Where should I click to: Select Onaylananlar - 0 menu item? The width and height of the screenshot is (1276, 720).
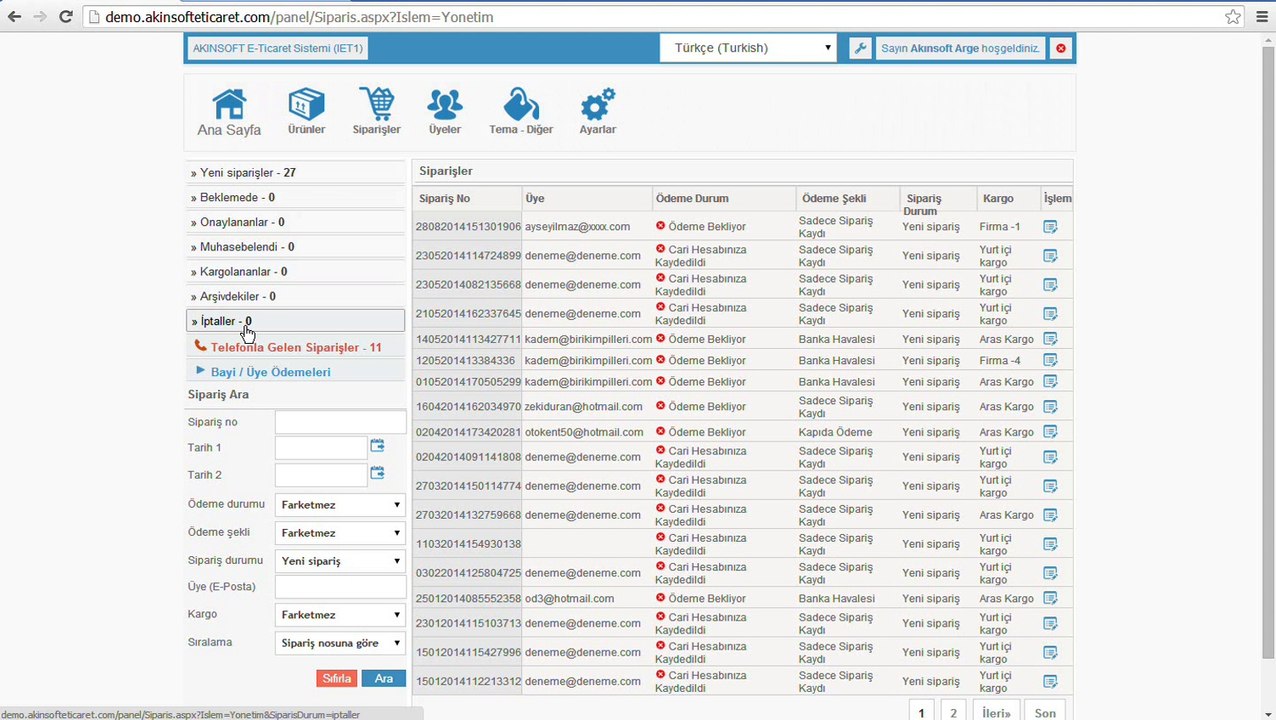(296, 222)
